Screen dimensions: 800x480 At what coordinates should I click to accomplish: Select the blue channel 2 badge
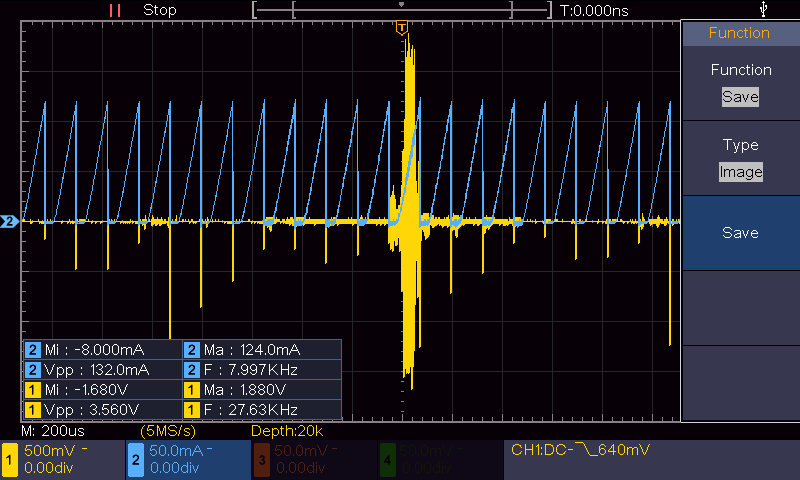[x=135, y=460]
